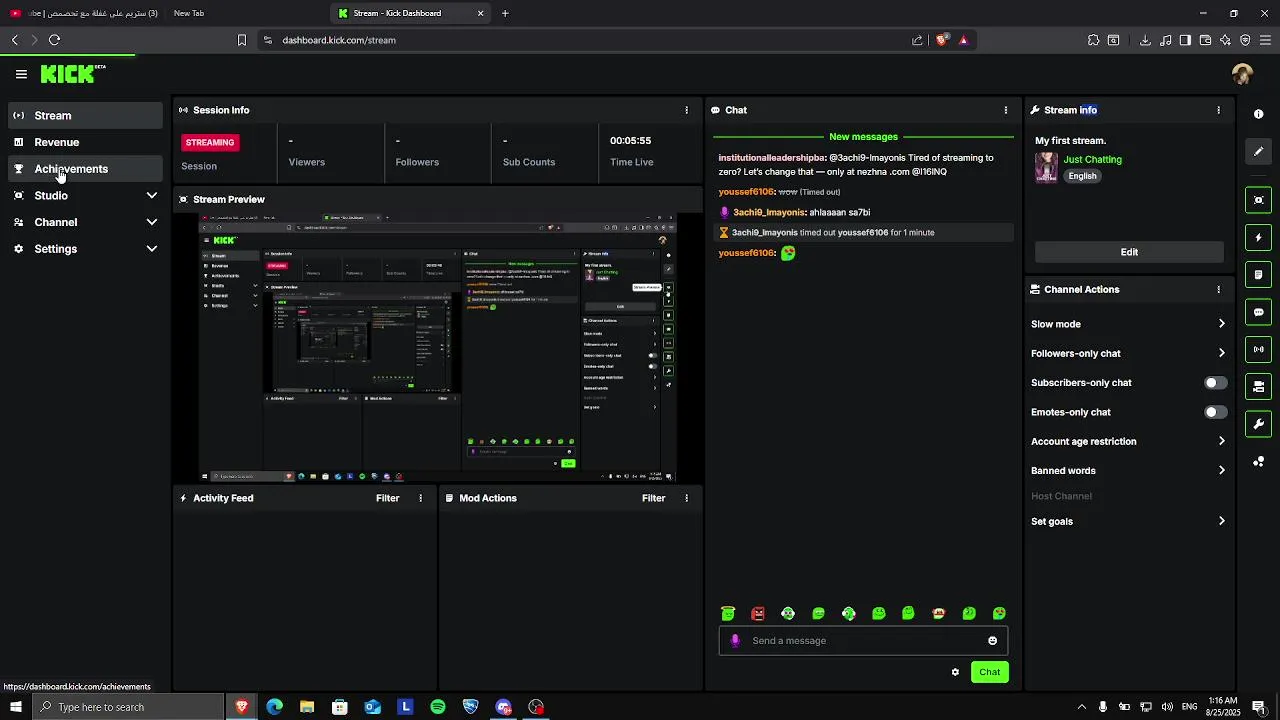Click the Kick logo
This screenshot has width=1280, height=720.
click(72, 74)
